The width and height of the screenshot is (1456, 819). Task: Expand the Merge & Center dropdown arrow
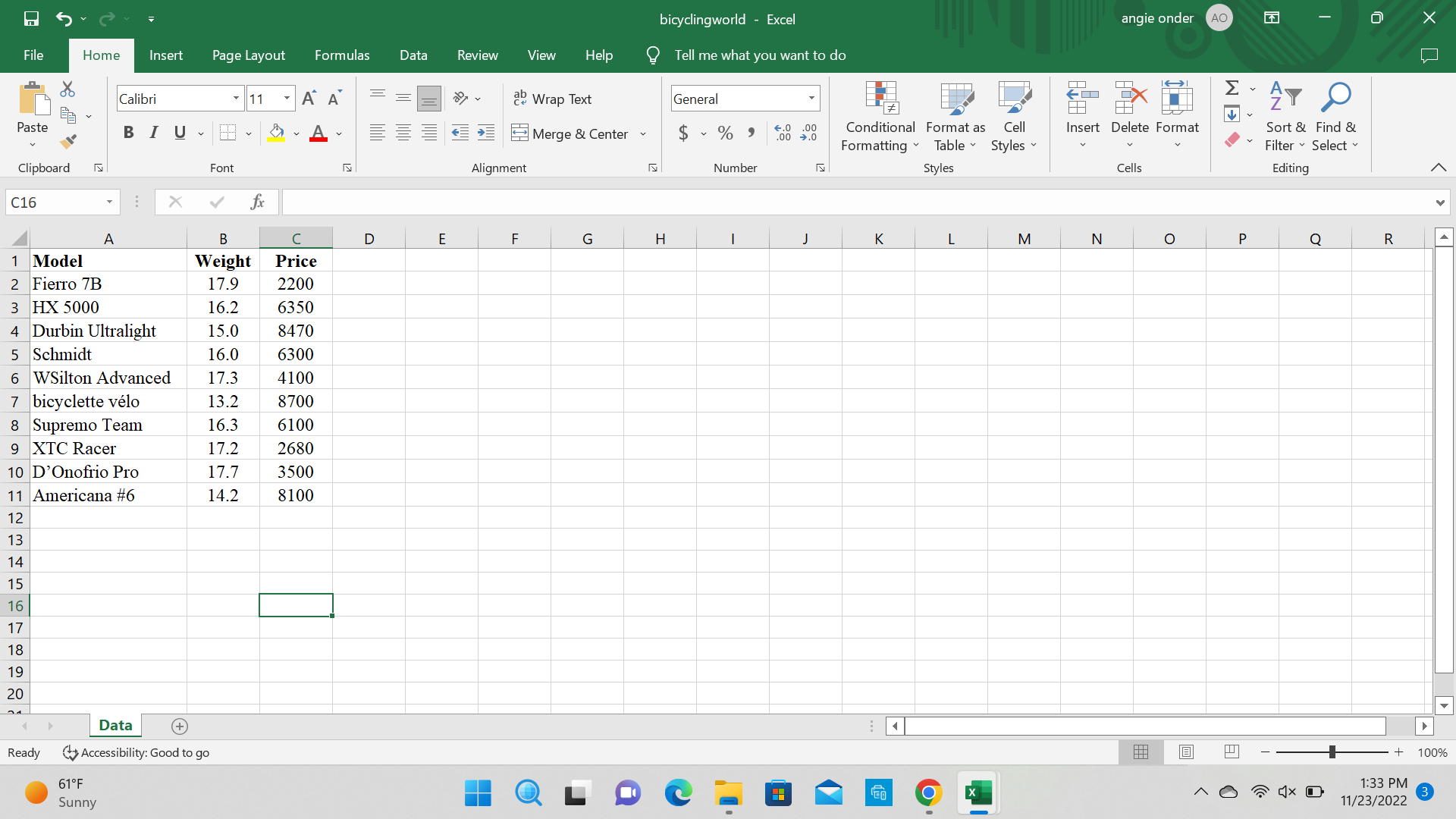coord(643,134)
